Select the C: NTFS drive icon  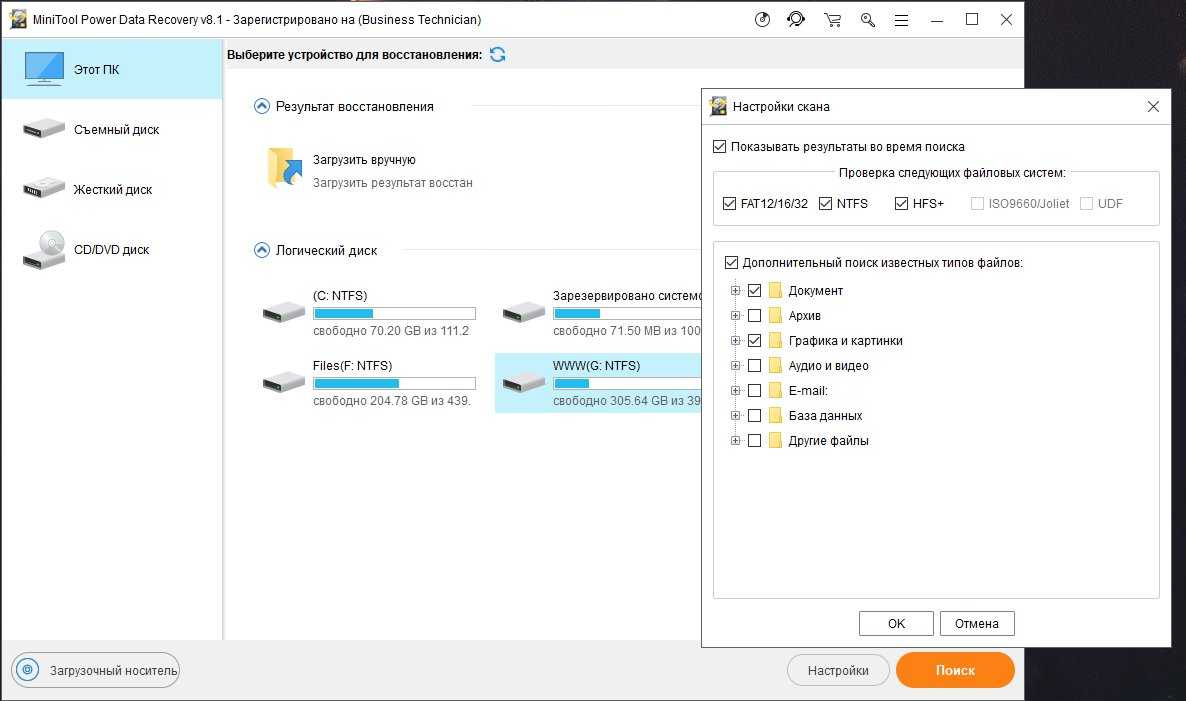pos(284,312)
